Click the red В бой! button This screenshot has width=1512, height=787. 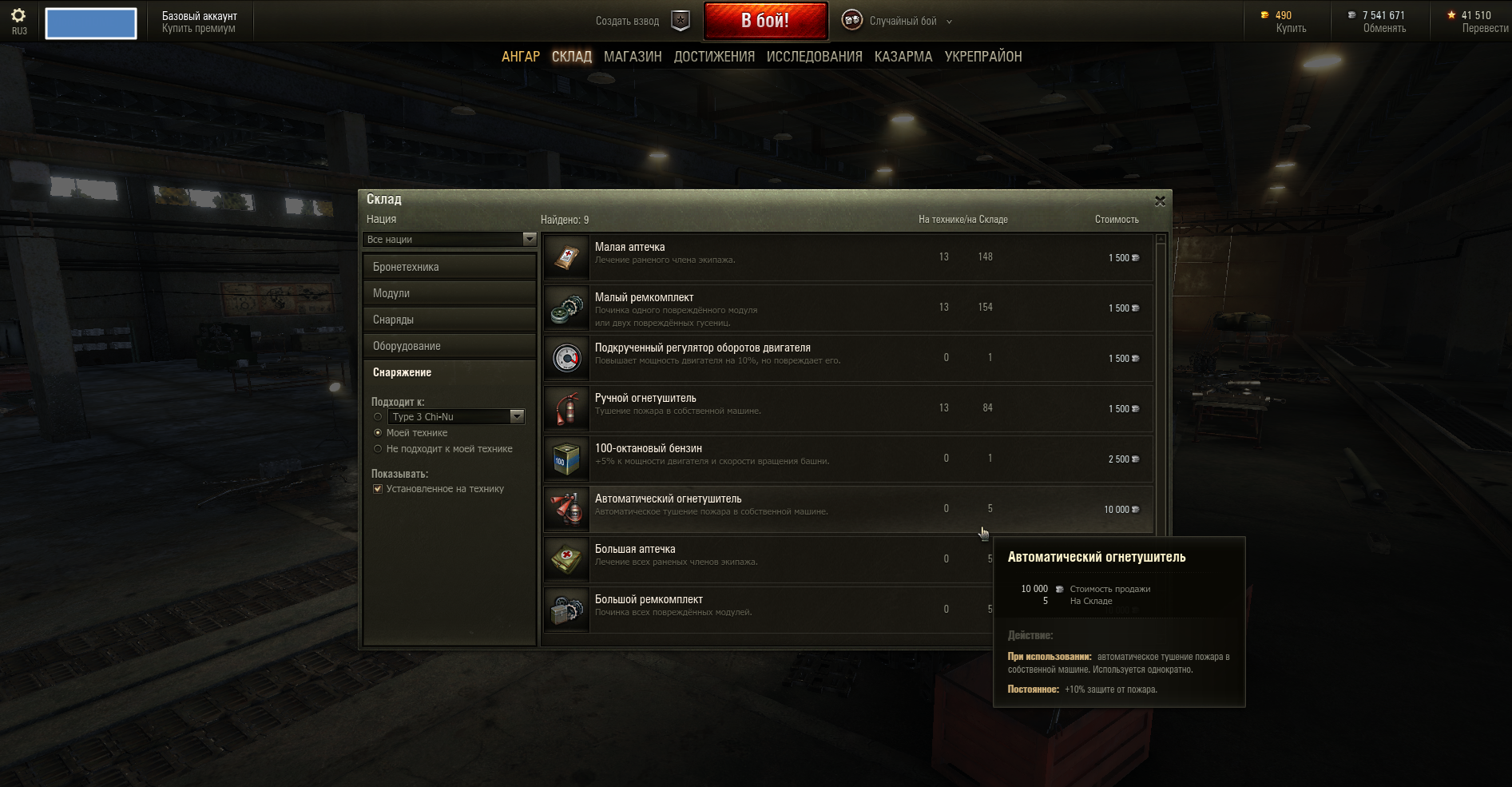click(x=765, y=21)
